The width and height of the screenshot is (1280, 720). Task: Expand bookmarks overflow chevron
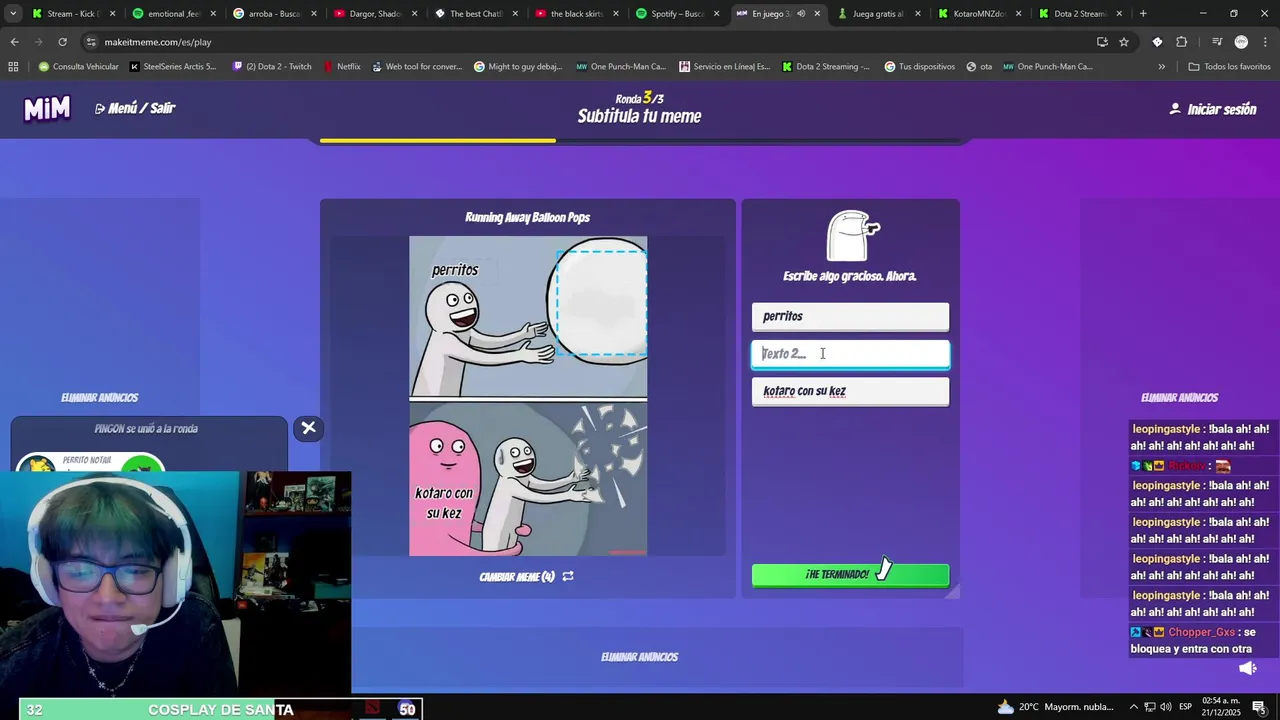click(x=1161, y=67)
